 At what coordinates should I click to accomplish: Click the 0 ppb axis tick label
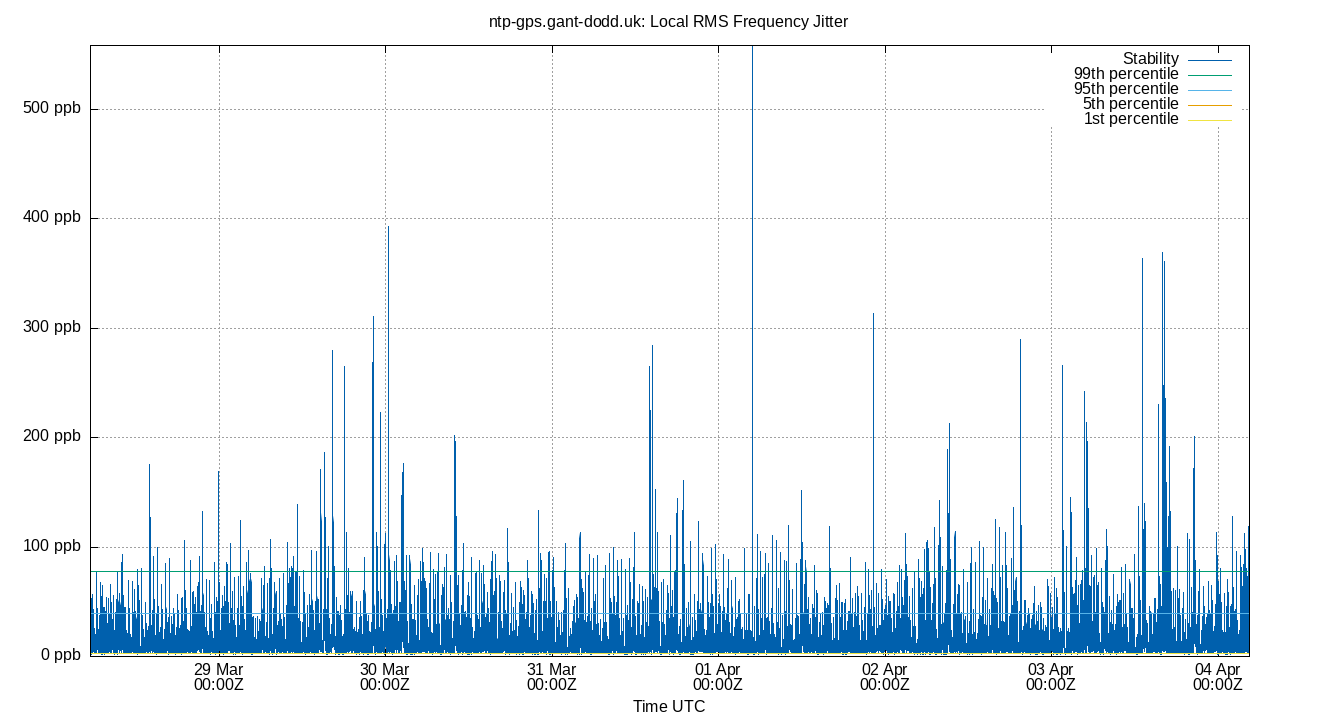click(x=61, y=653)
